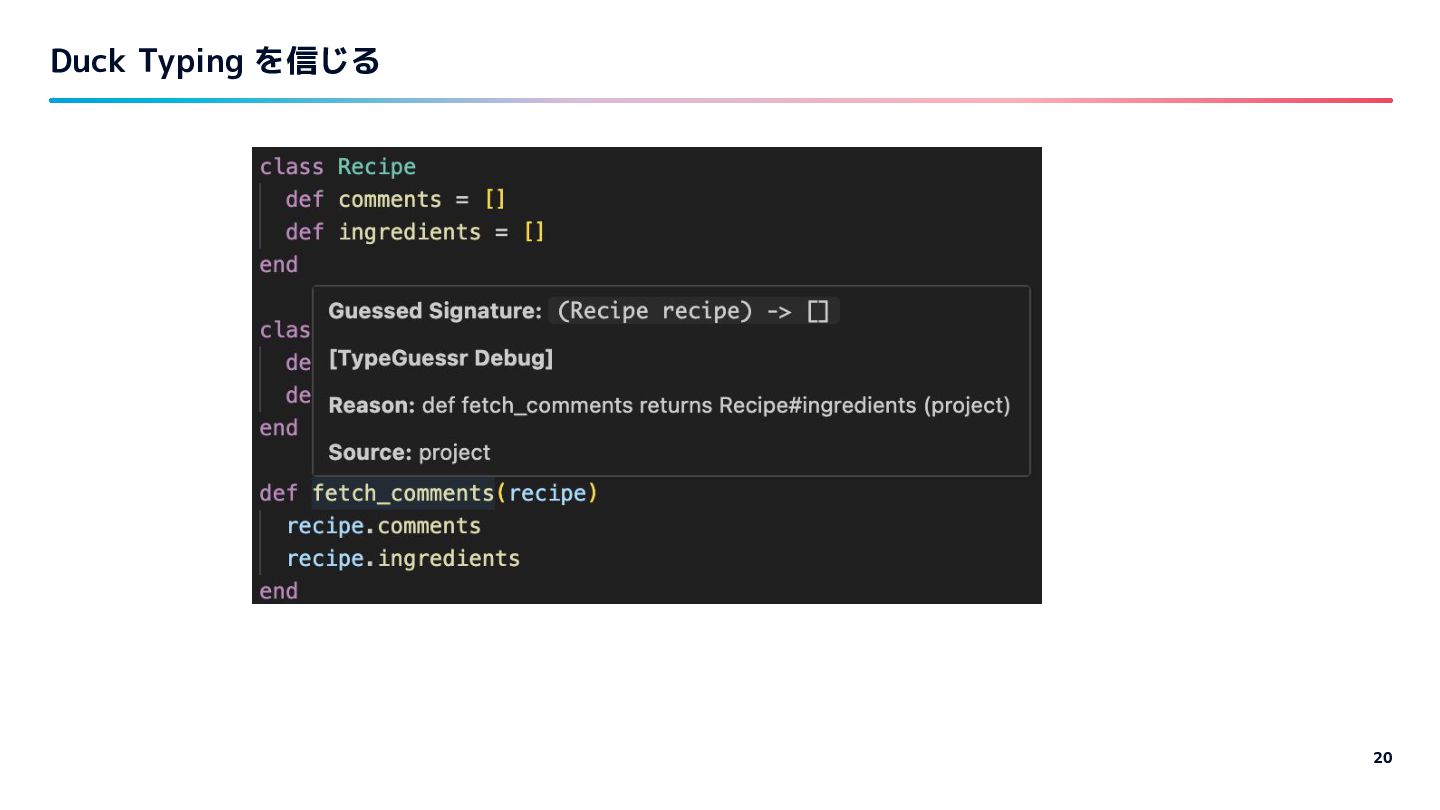Click the empty array after comments
Screen dimensions: 1440x810
[494, 199]
